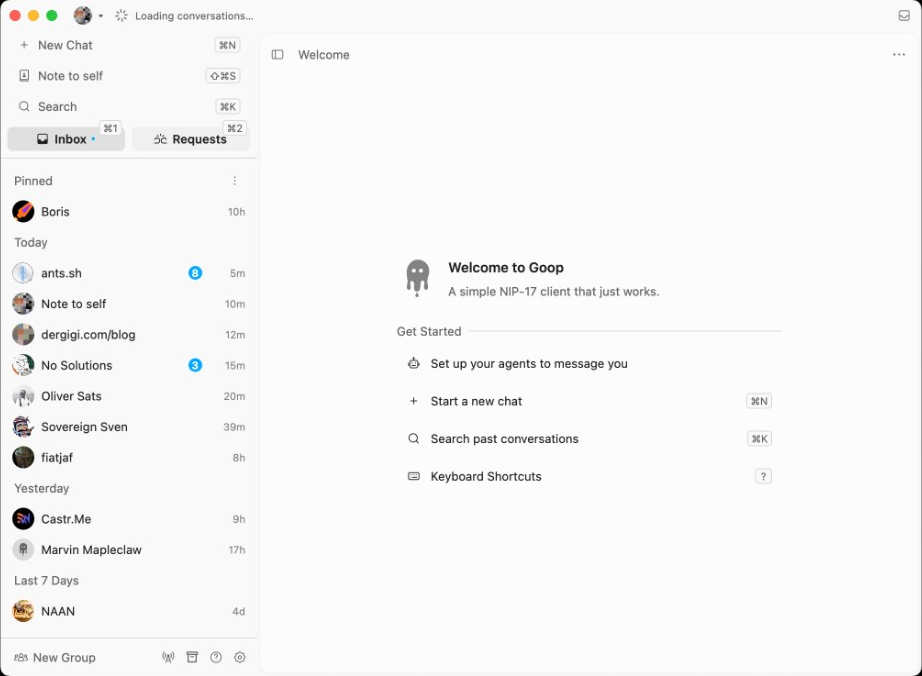This screenshot has height=676, width=922.
Task: Open the three-dot more options menu
Action: pos(898,55)
